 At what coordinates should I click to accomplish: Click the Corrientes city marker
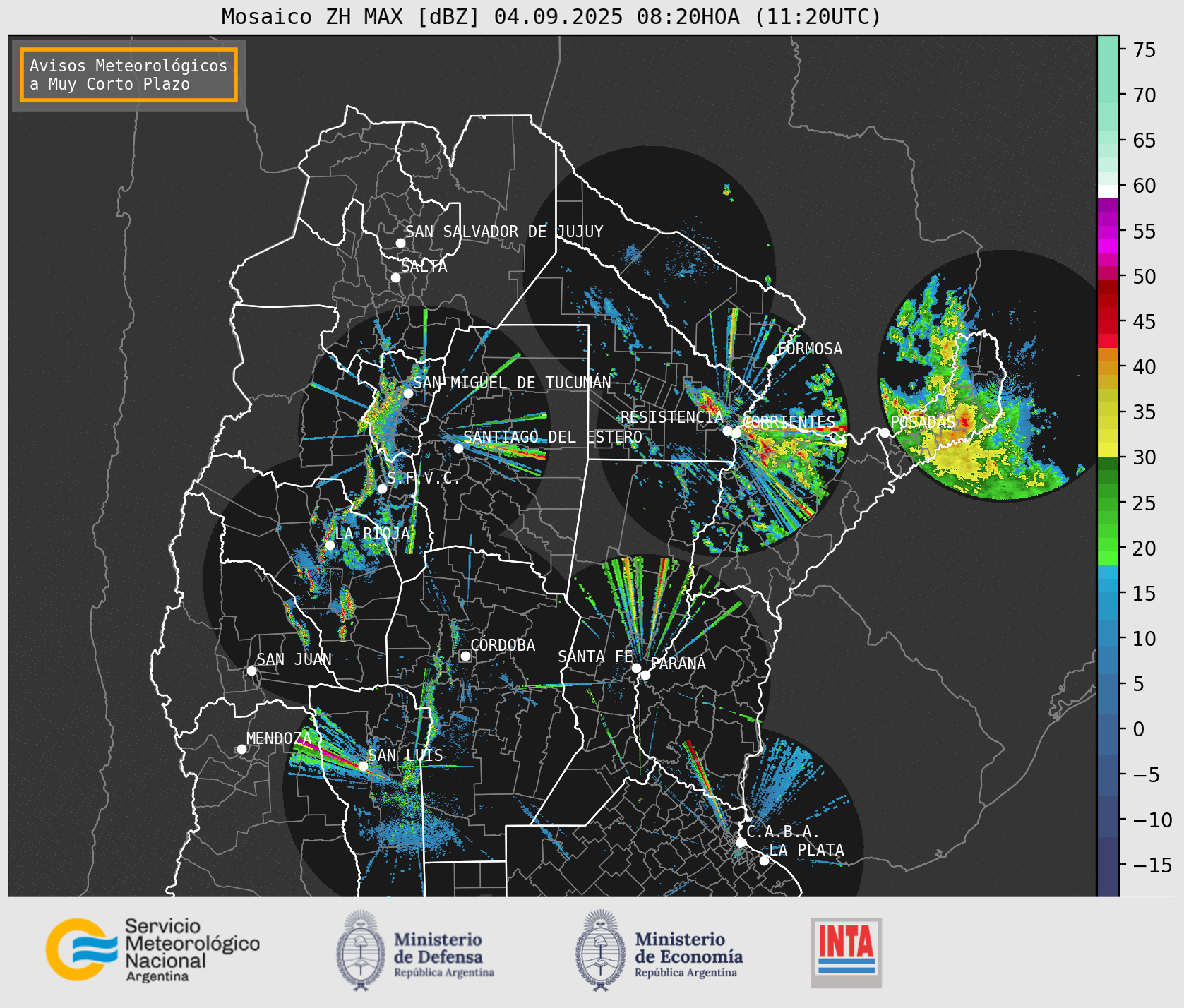[x=736, y=433]
